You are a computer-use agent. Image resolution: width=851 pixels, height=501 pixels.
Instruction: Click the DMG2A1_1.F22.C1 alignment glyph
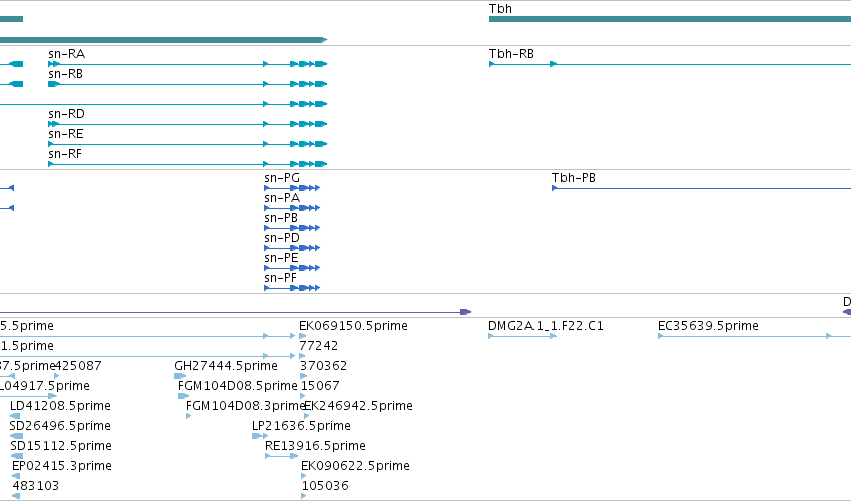point(522,336)
